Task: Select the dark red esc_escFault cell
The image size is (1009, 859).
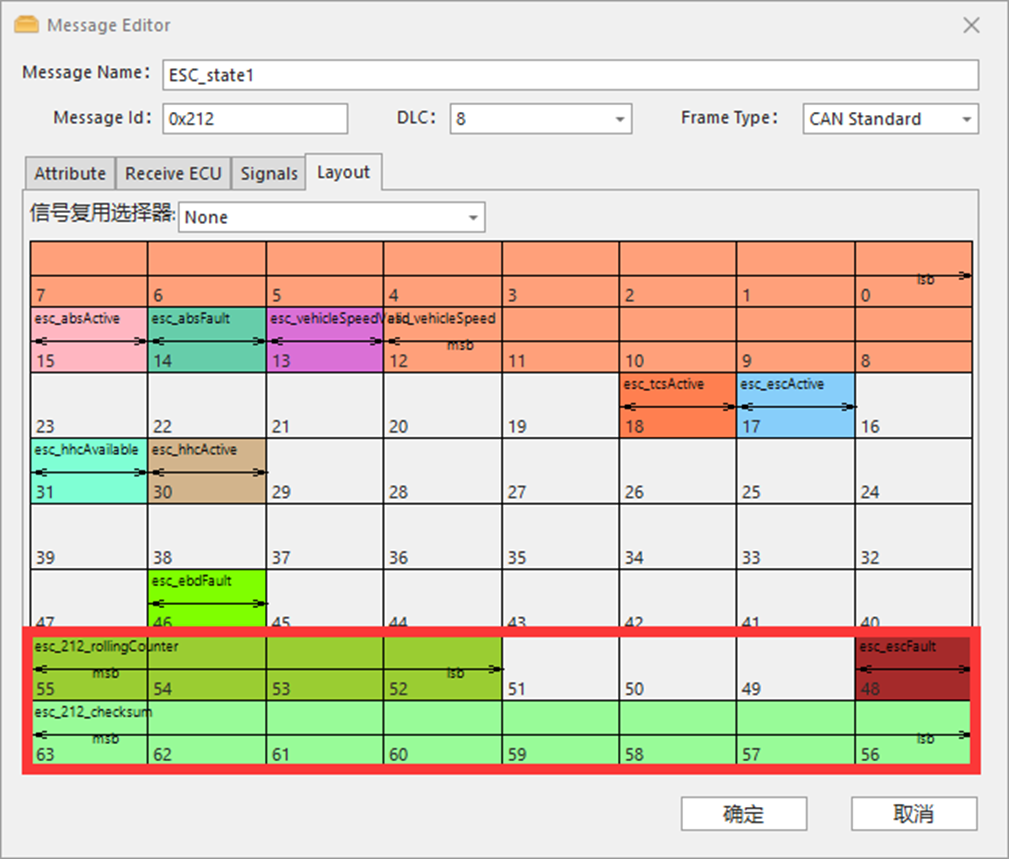Action: [x=913, y=668]
